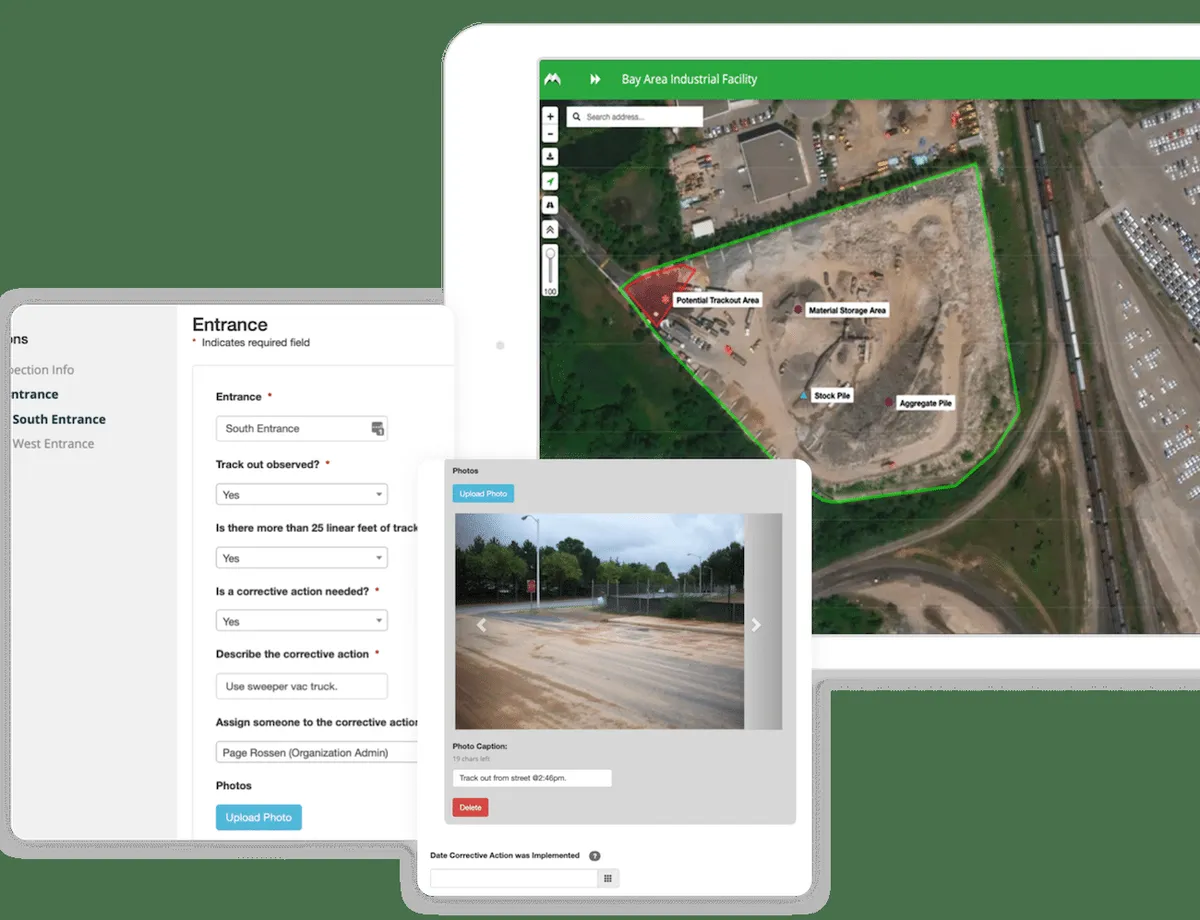Click the list icon in Entrance field
Image resolution: width=1200 pixels, height=920 pixels.
coord(377,428)
